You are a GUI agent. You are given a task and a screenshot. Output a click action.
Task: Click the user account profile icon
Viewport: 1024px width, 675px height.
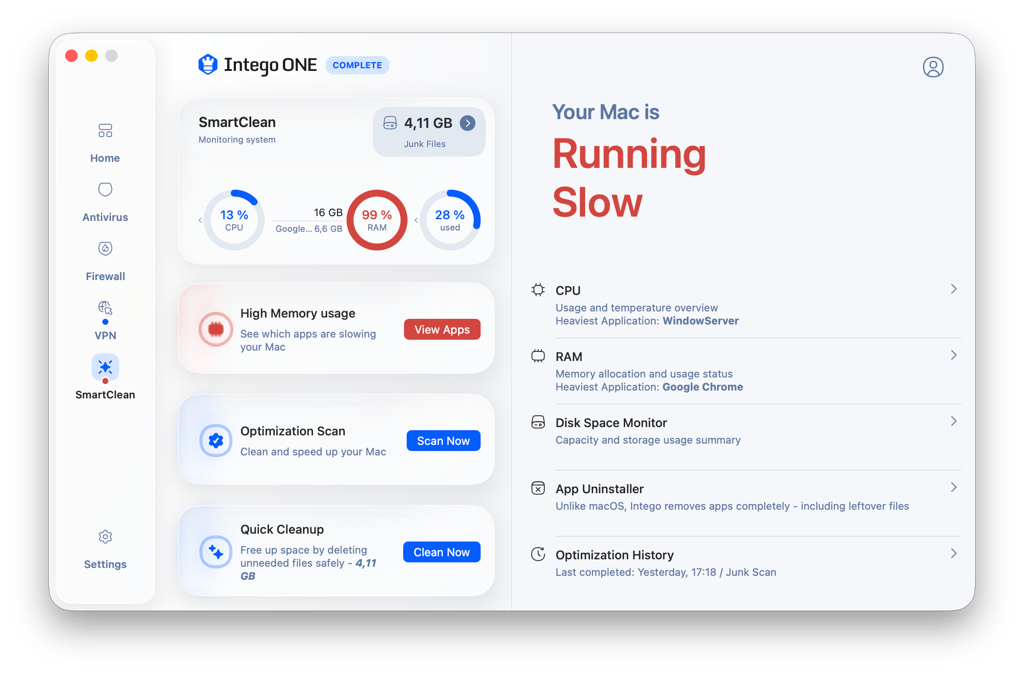point(933,67)
